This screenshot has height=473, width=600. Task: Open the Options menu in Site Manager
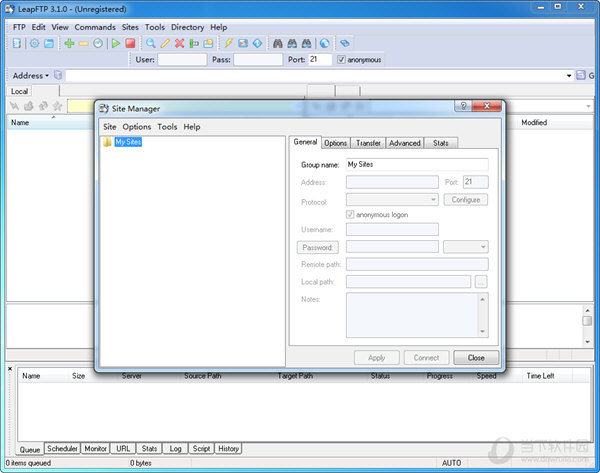pyautogui.click(x=137, y=127)
